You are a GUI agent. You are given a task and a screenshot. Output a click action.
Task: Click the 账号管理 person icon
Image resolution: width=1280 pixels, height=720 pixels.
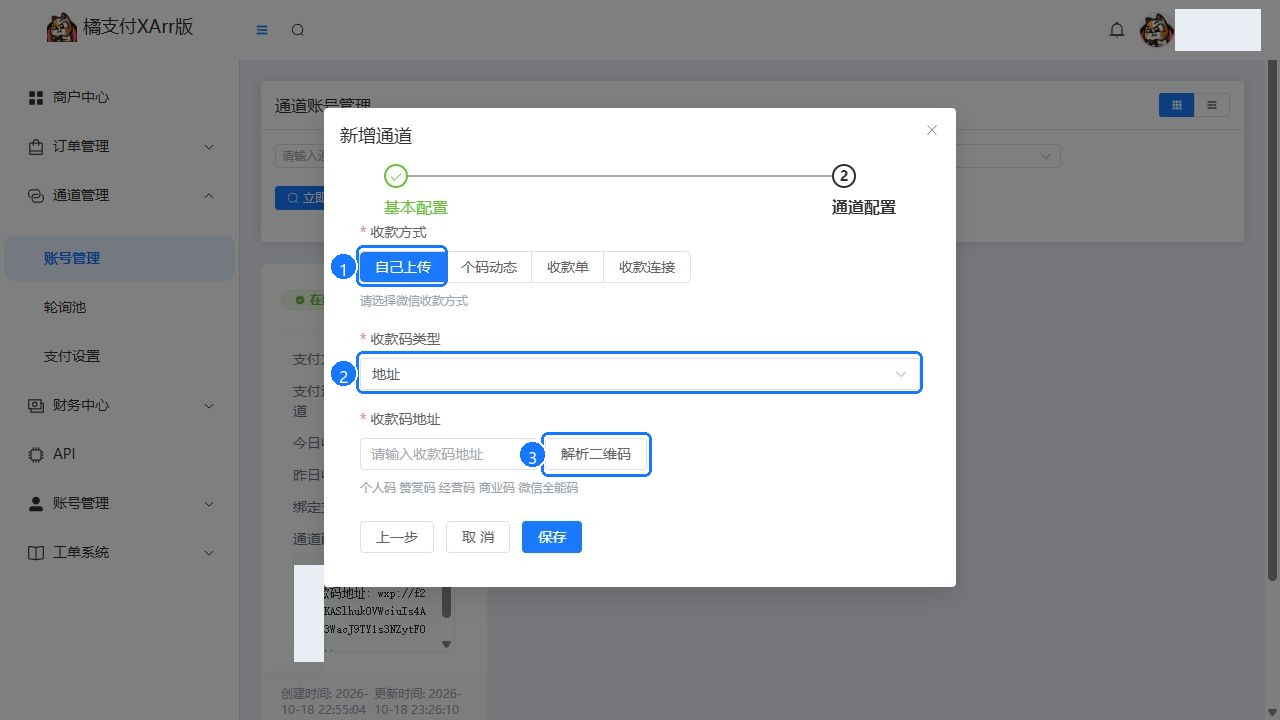(36, 503)
